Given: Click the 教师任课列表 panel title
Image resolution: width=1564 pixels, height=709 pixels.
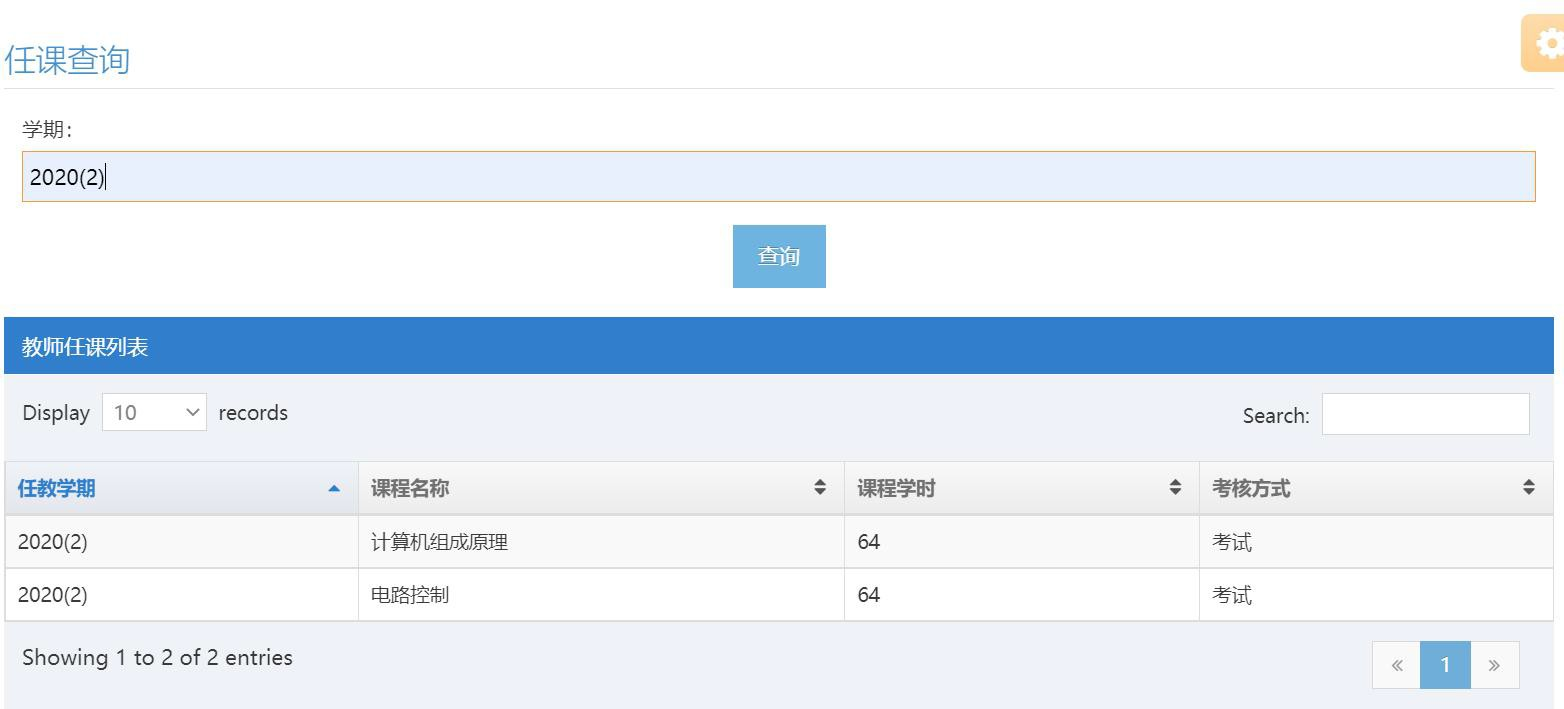Looking at the screenshot, I should [x=85, y=347].
